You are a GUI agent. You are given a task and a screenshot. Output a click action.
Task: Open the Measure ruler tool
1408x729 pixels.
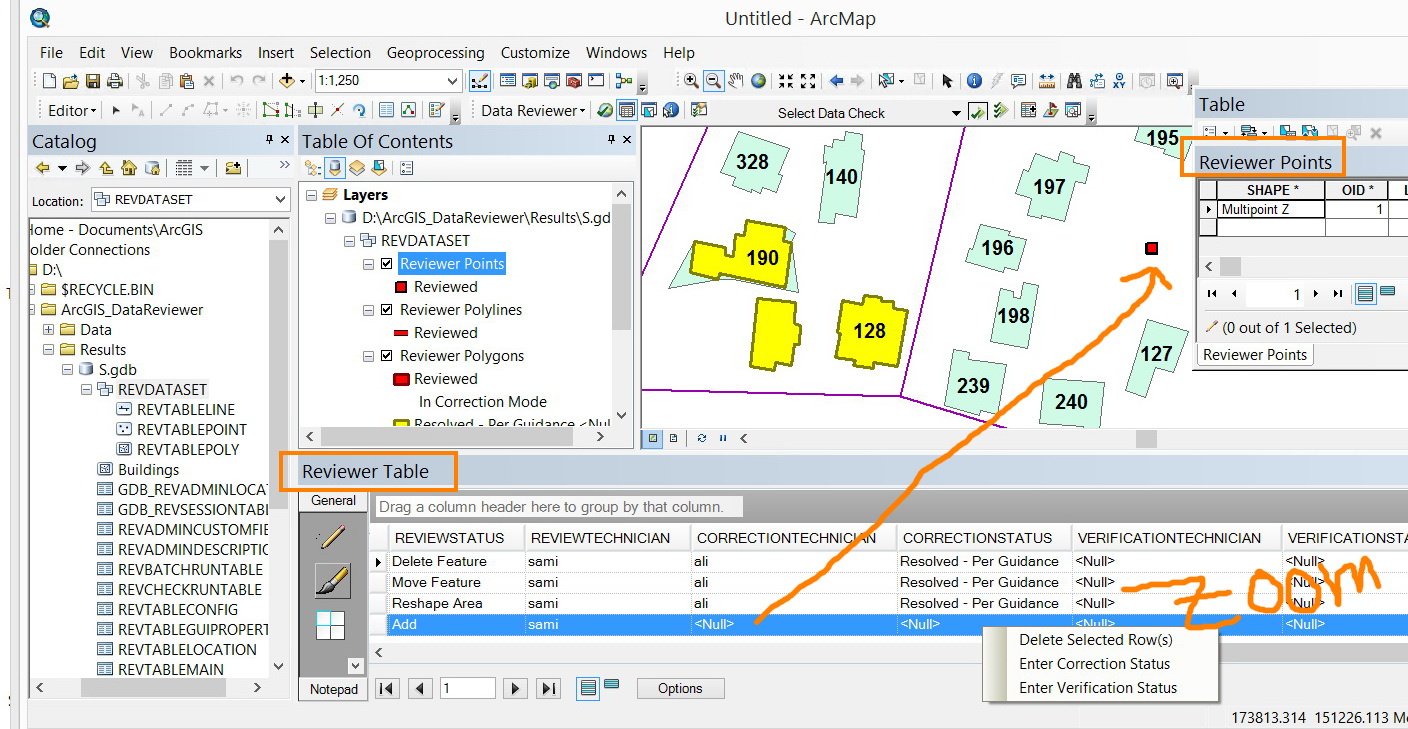(x=1047, y=81)
